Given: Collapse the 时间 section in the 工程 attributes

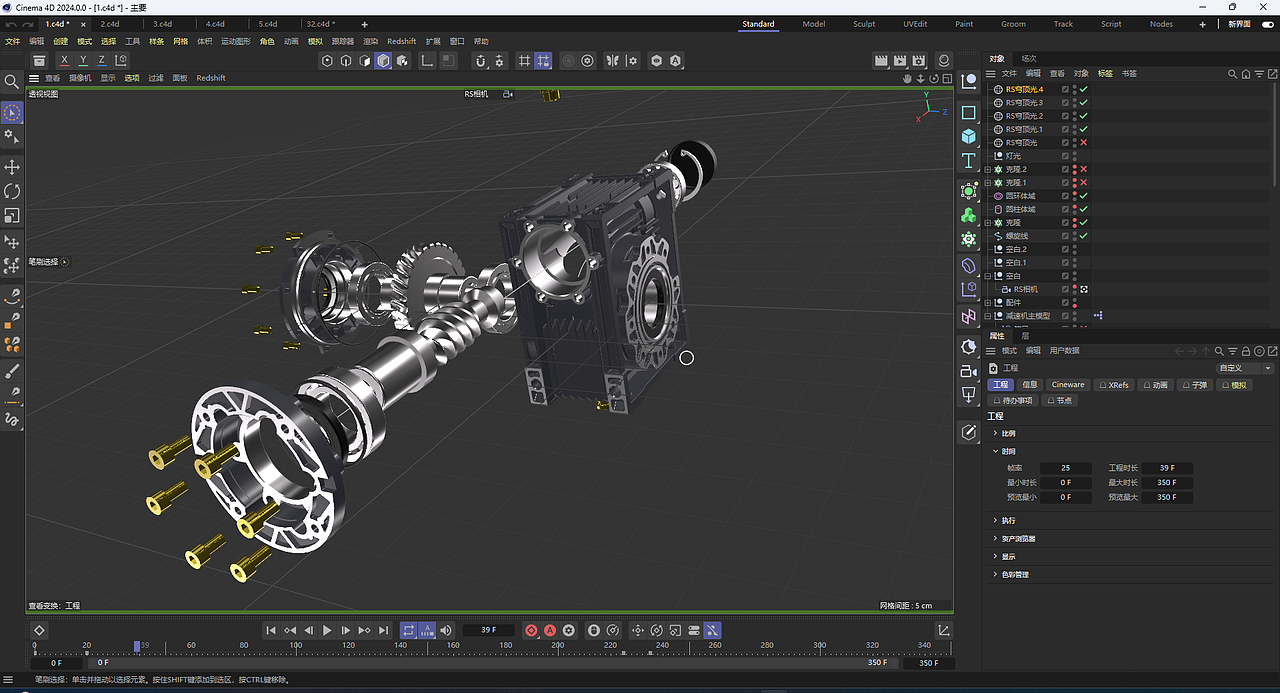Looking at the screenshot, I should (x=998, y=451).
